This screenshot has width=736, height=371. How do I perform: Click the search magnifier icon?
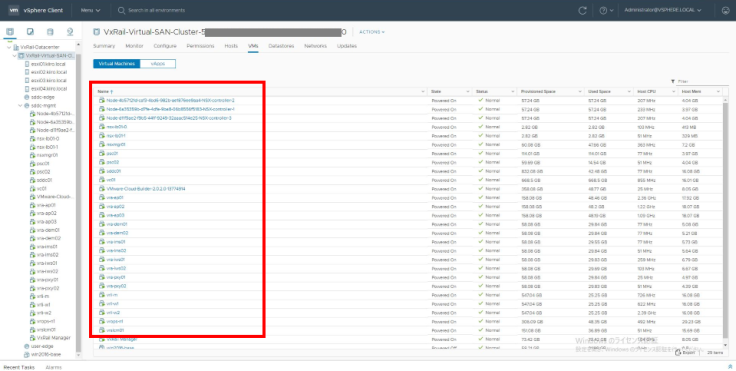point(122,10)
